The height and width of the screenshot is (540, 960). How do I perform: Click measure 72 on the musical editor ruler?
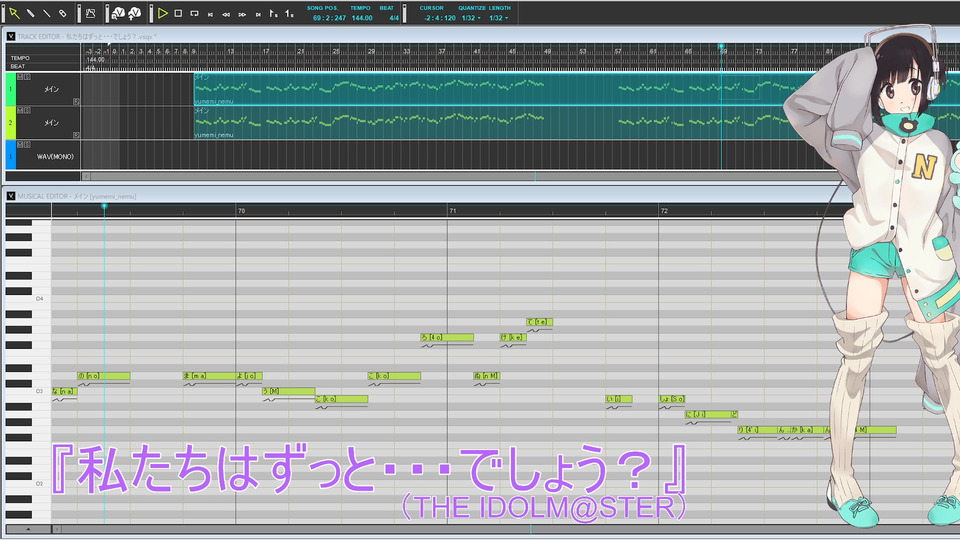click(x=664, y=211)
